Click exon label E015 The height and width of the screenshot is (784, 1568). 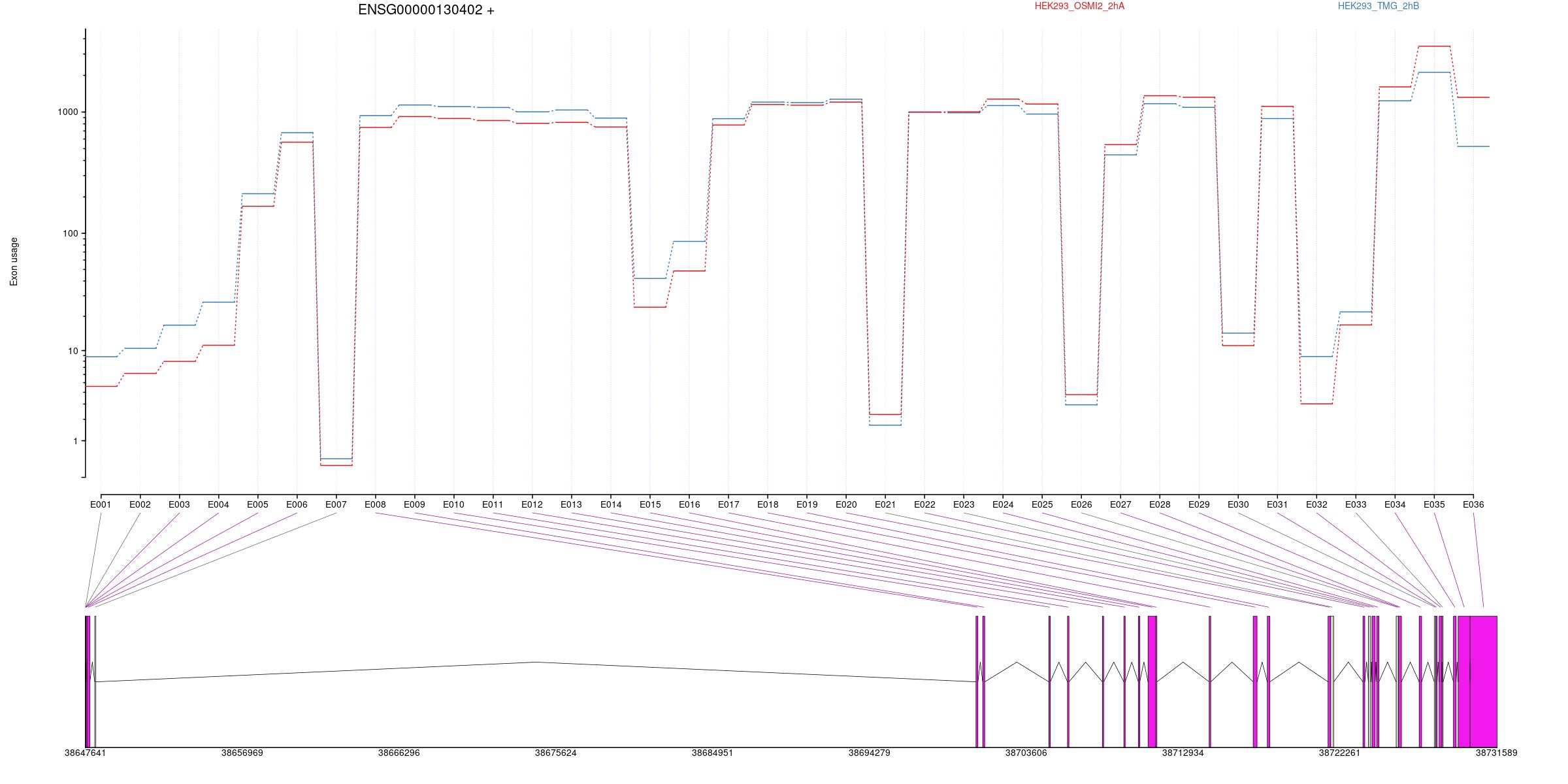click(x=650, y=504)
